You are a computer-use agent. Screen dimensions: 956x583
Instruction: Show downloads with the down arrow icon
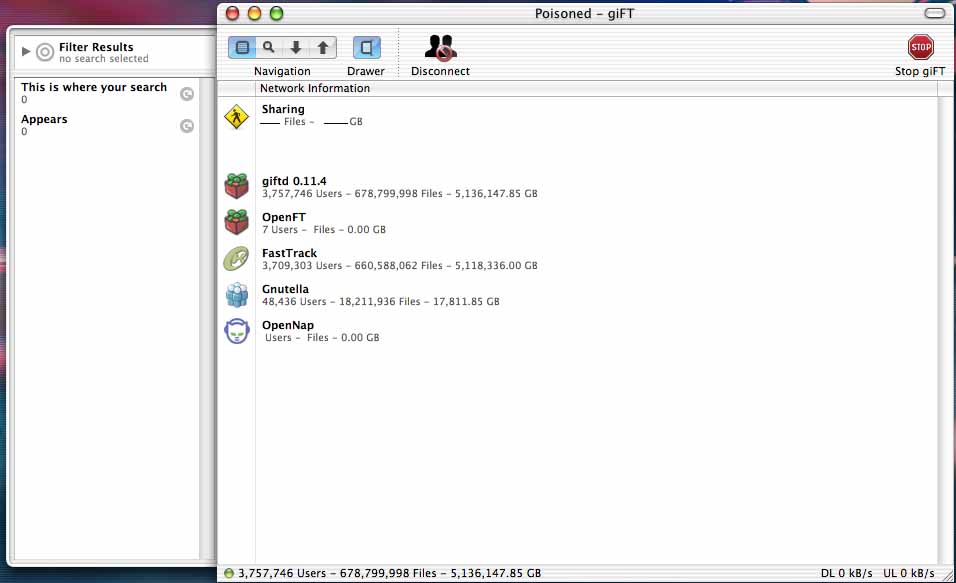pyautogui.click(x=296, y=47)
